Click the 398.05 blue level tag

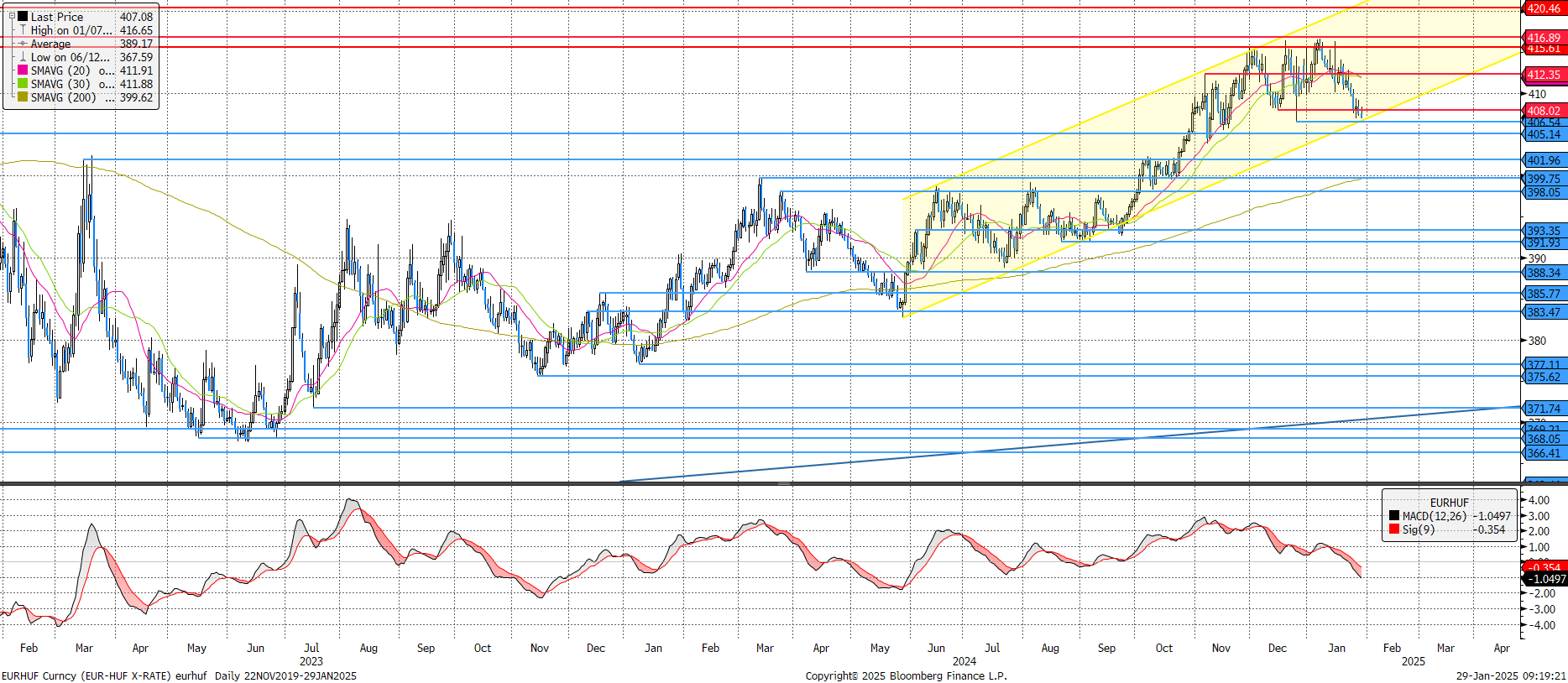(x=1544, y=192)
